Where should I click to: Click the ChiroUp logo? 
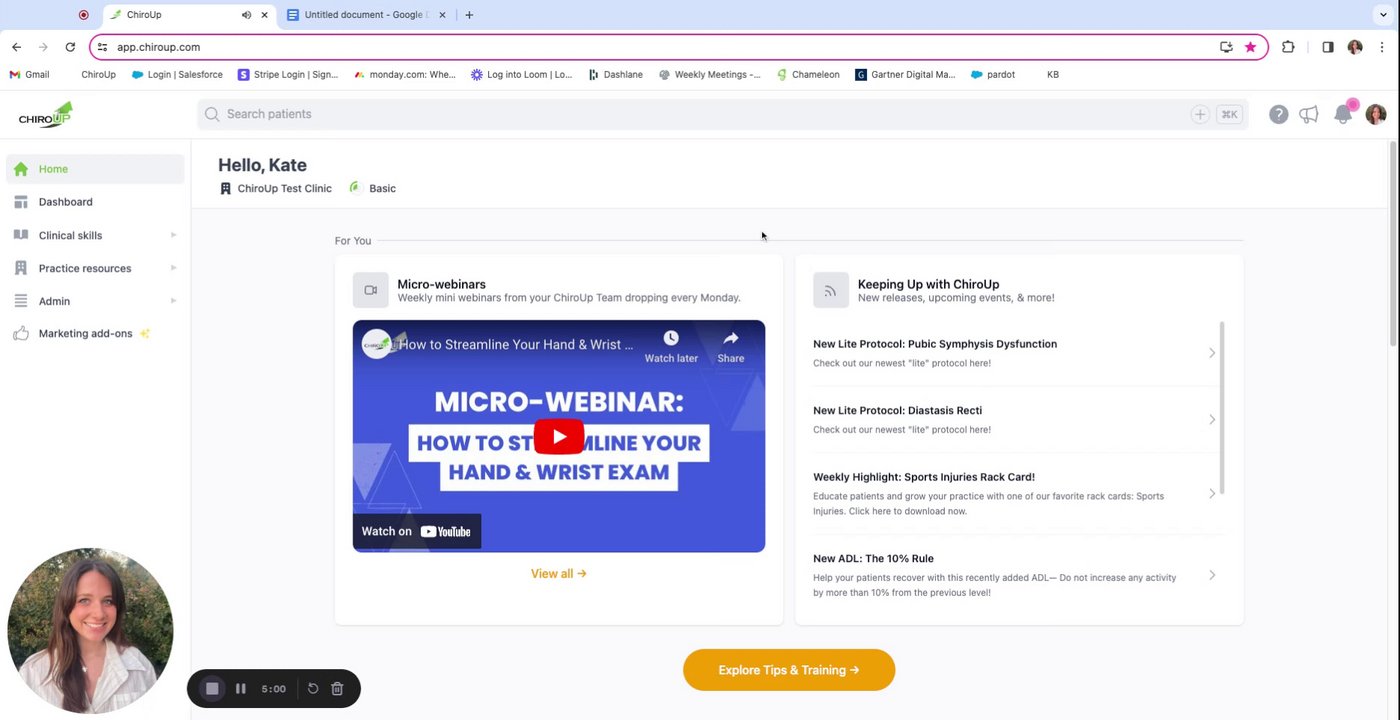(45, 114)
